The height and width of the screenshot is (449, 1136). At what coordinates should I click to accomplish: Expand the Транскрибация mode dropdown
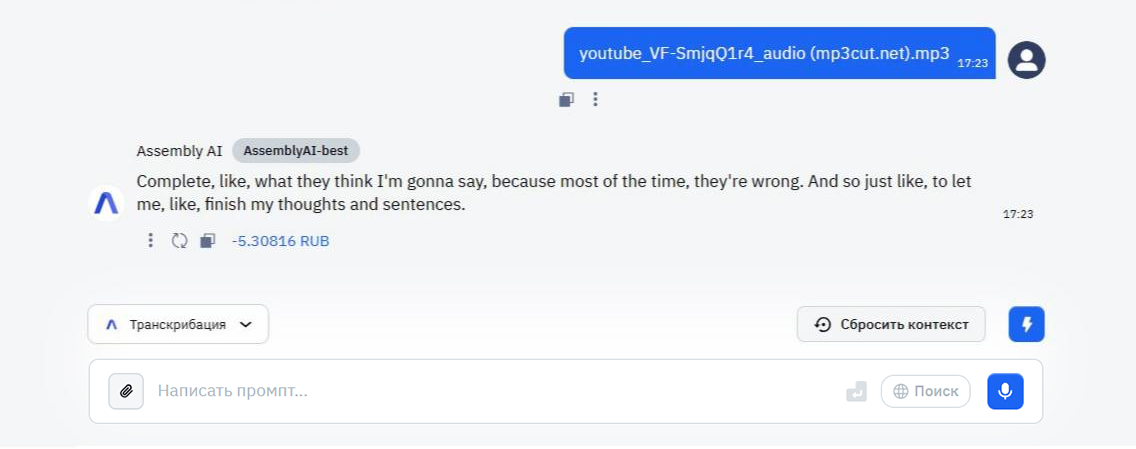point(178,324)
